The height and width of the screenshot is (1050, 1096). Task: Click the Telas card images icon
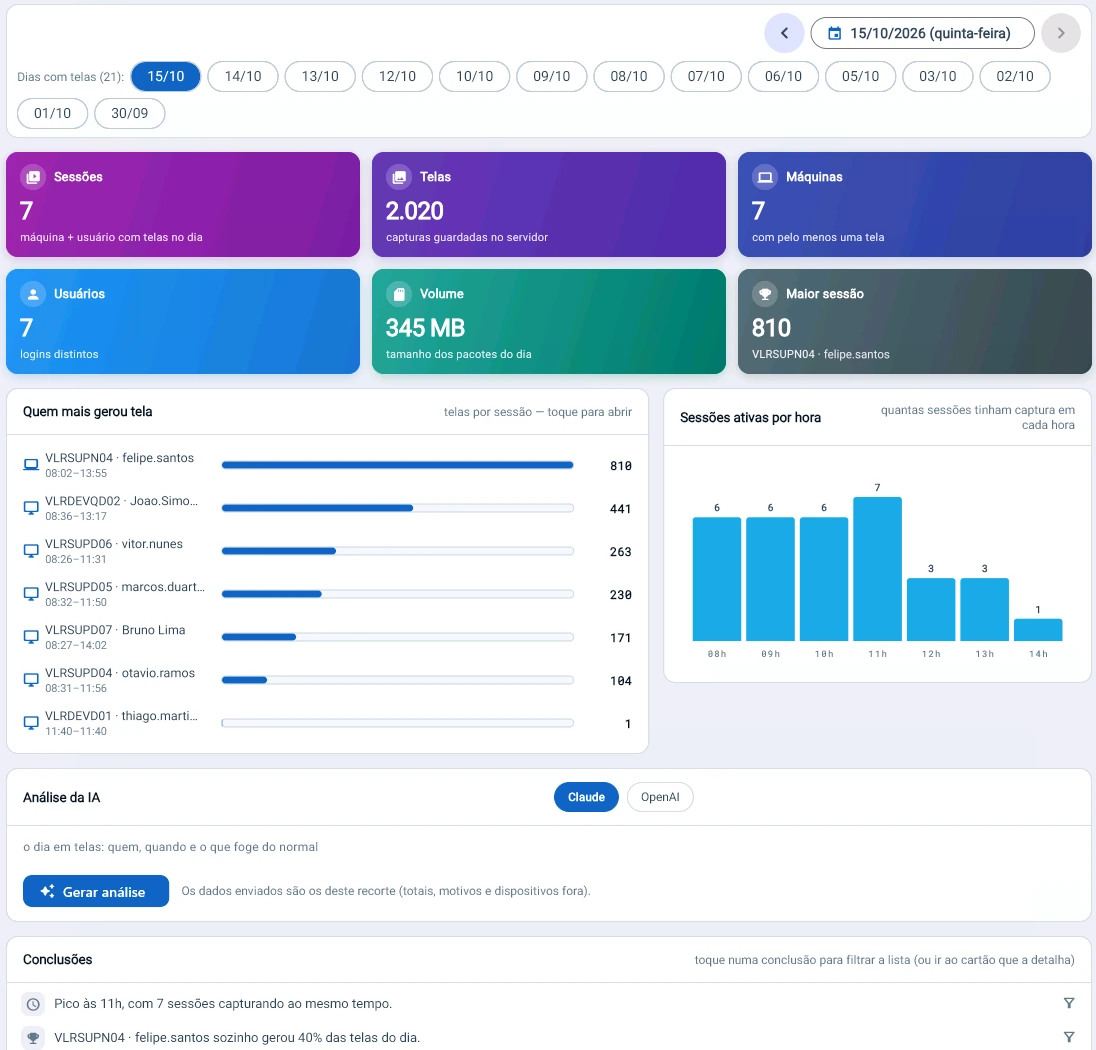click(399, 177)
